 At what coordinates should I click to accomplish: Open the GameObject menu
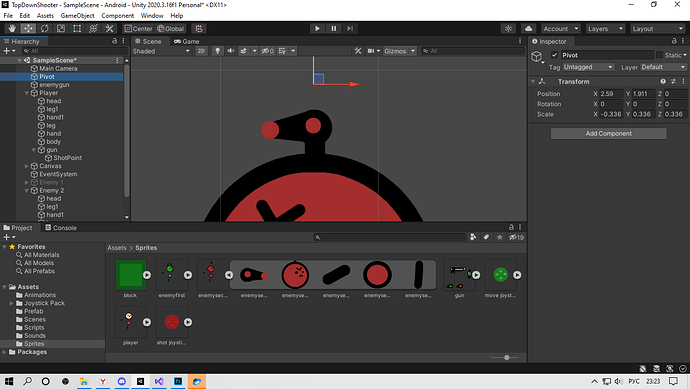(77, 15)
